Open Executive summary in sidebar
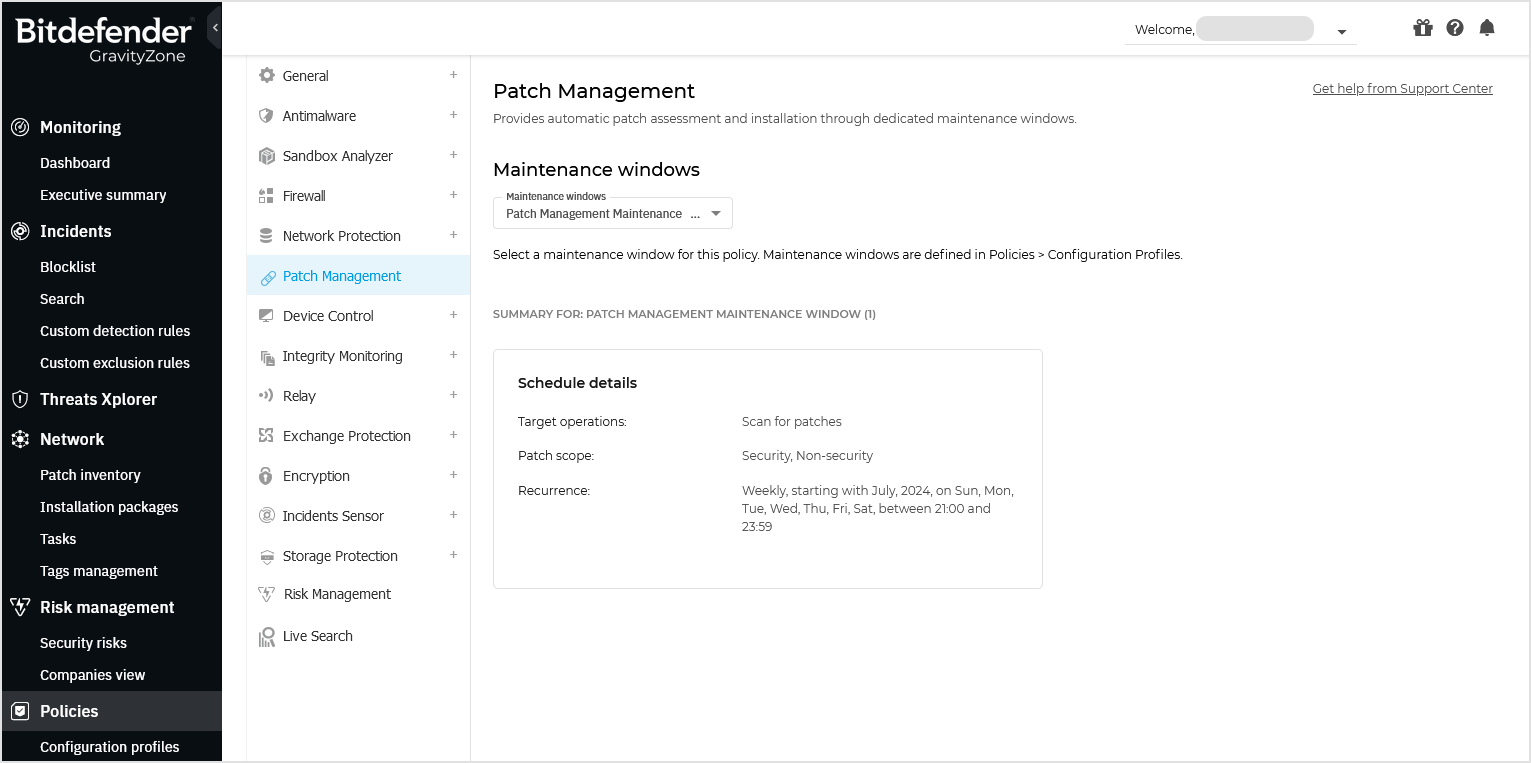Viewport: 1531px width, 763px height. pyautogui.click(x=103, y=195)
